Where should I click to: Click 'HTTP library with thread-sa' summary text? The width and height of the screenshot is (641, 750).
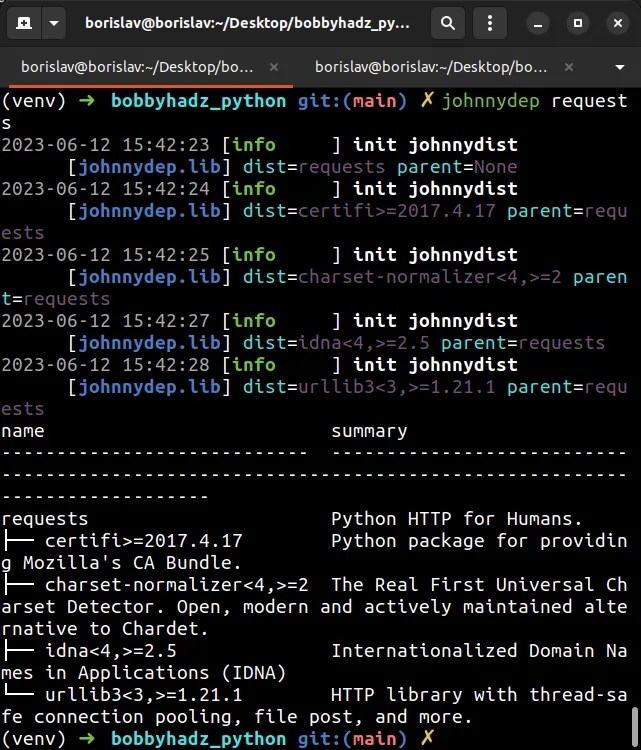click(479, 695)
